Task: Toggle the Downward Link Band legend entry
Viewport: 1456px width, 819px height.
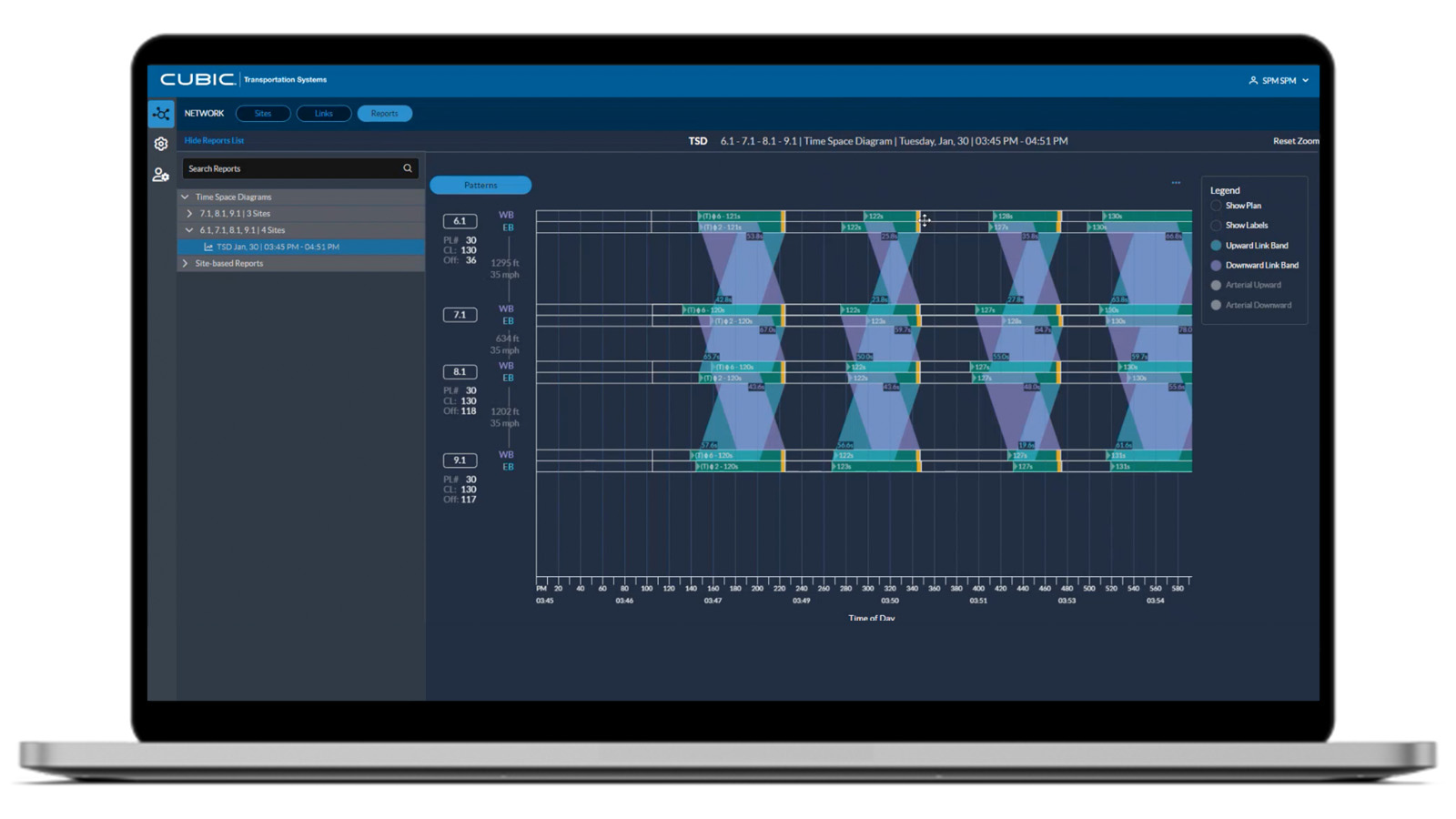Action: (1217, 265)
